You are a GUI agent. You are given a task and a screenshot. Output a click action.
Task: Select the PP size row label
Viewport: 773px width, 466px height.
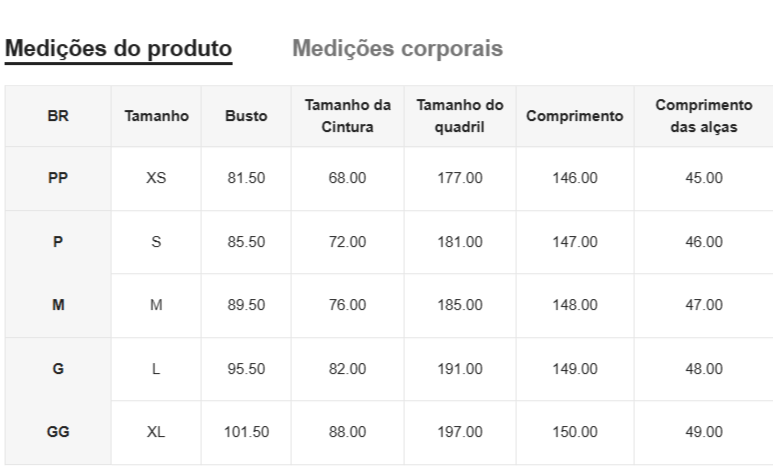pos(58,178)
